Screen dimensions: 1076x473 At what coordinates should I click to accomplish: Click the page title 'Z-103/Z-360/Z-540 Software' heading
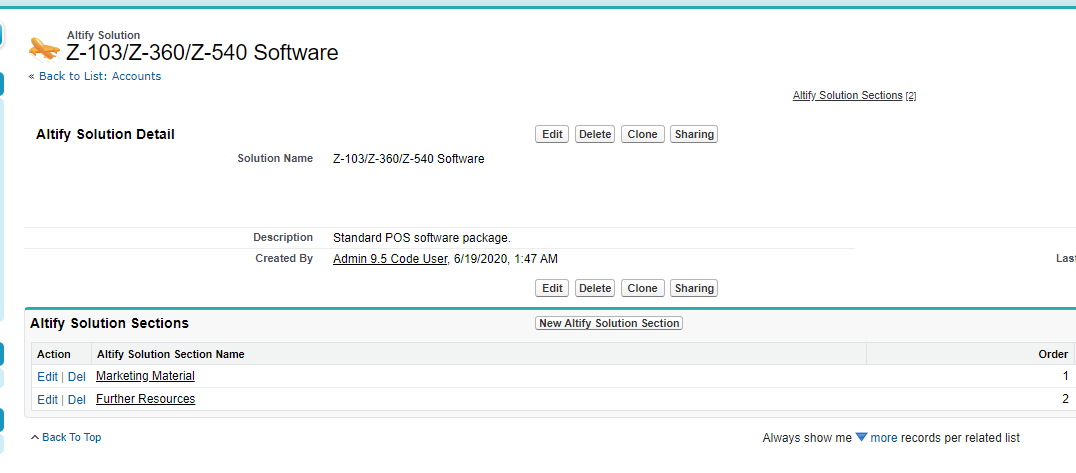(202, 52)
